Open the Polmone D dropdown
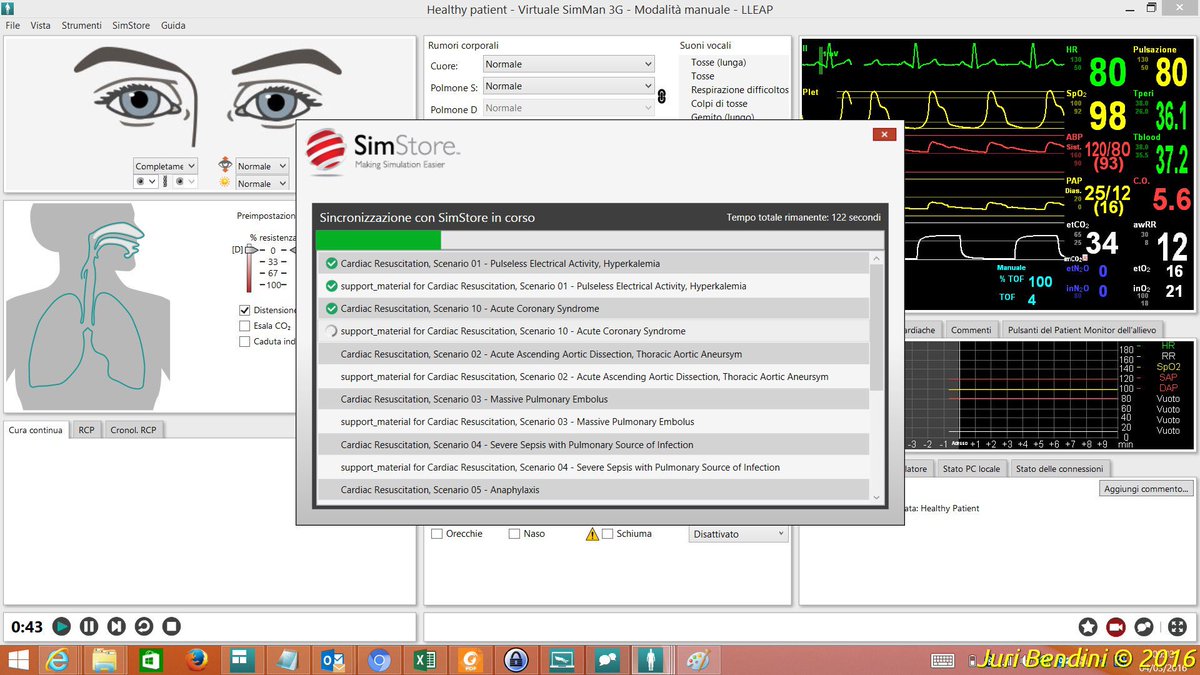This screenshot has width=1200, height=675. point(568,108)
